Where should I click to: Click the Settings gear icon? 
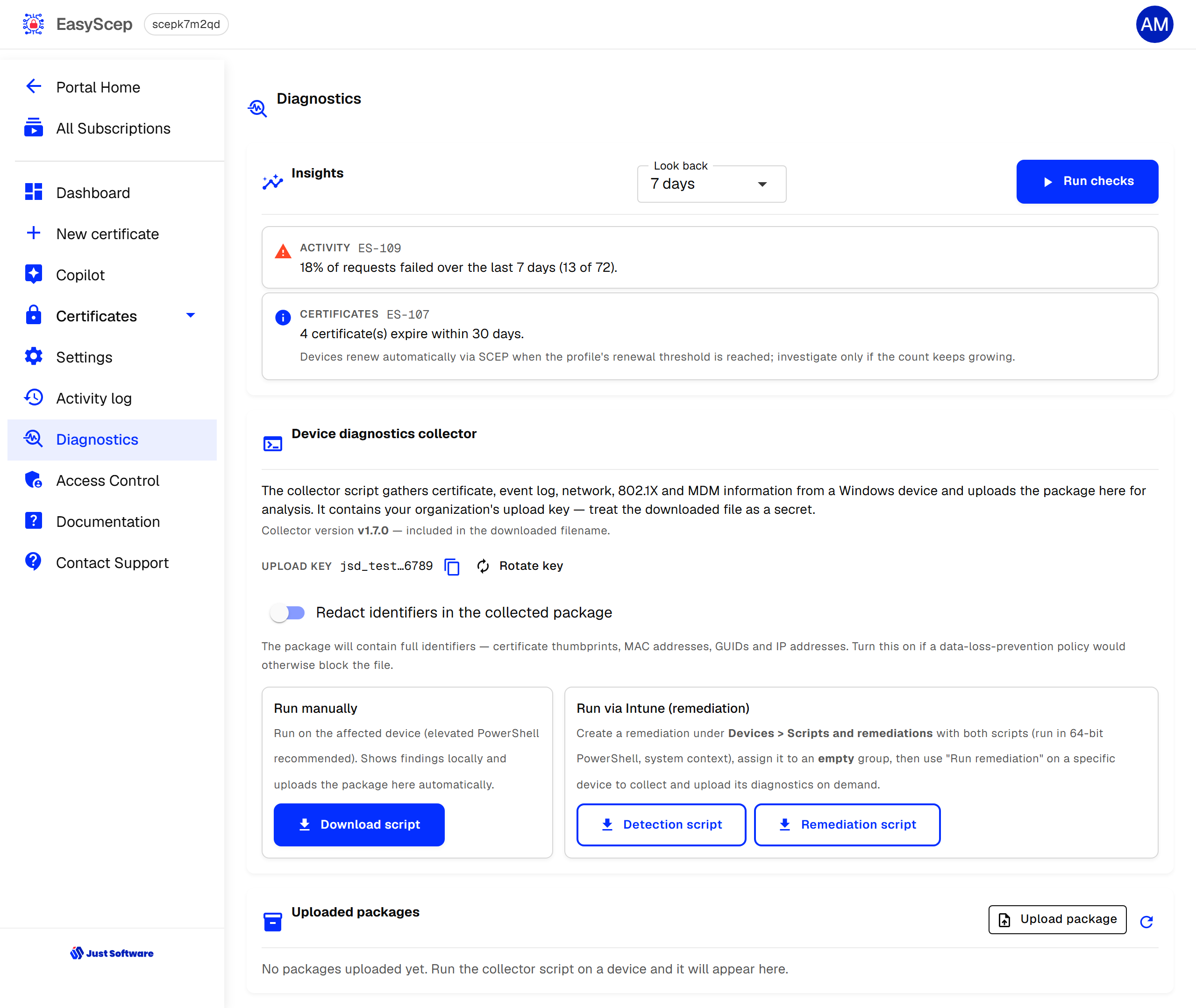[x=33, y=356]
